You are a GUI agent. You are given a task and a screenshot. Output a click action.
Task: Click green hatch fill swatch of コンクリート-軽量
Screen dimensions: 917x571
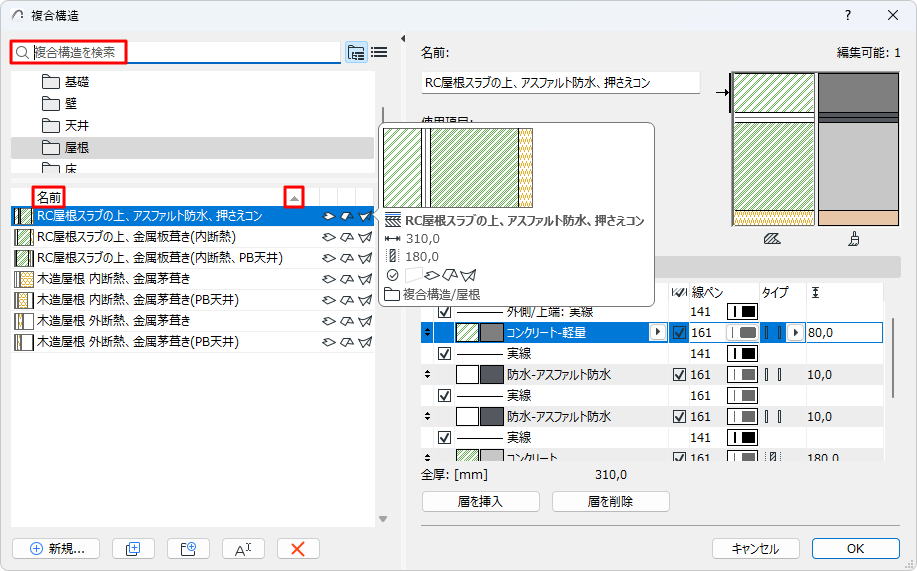(x=467, y=333)
